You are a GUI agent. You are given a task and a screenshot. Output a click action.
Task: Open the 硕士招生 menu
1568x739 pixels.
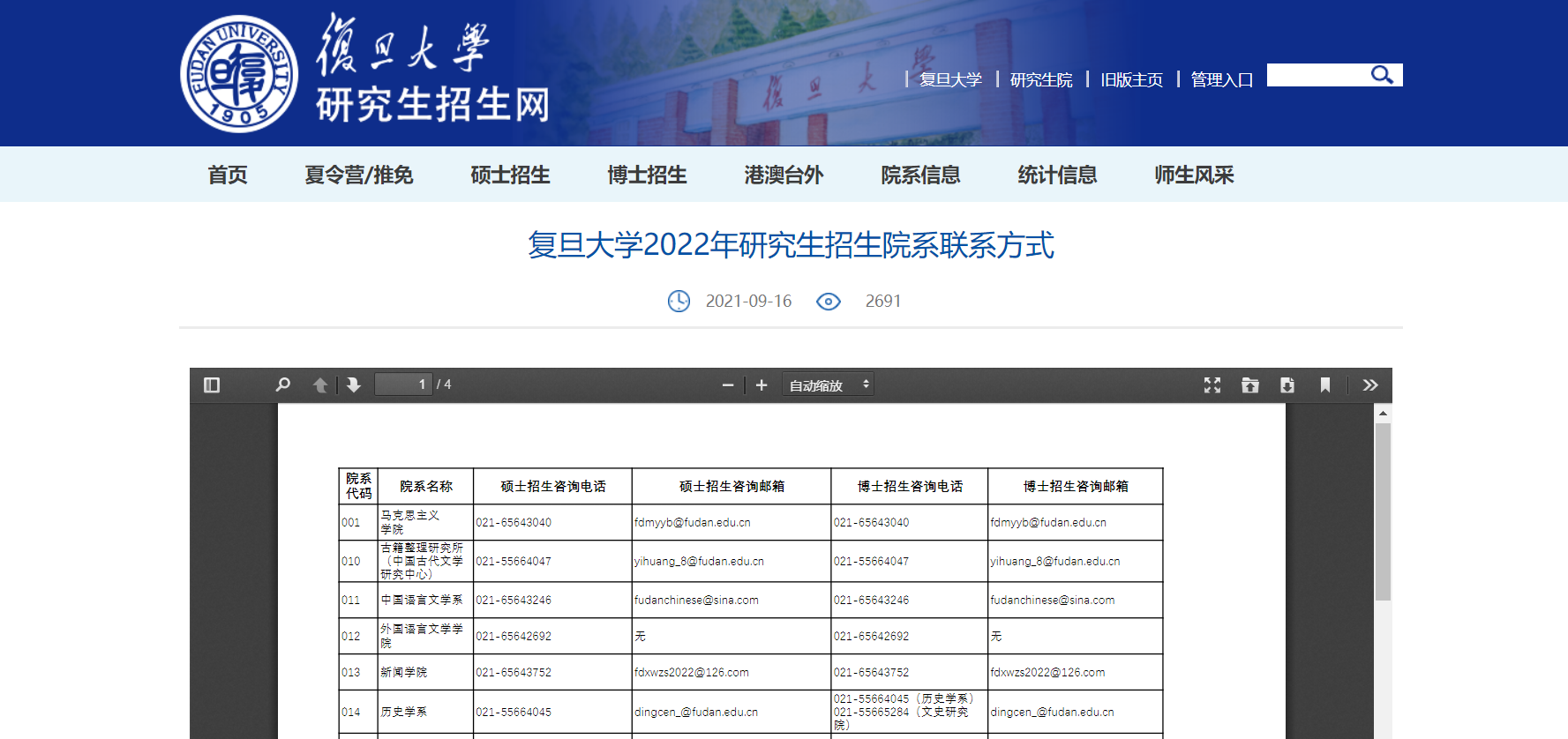coord(510,175)
